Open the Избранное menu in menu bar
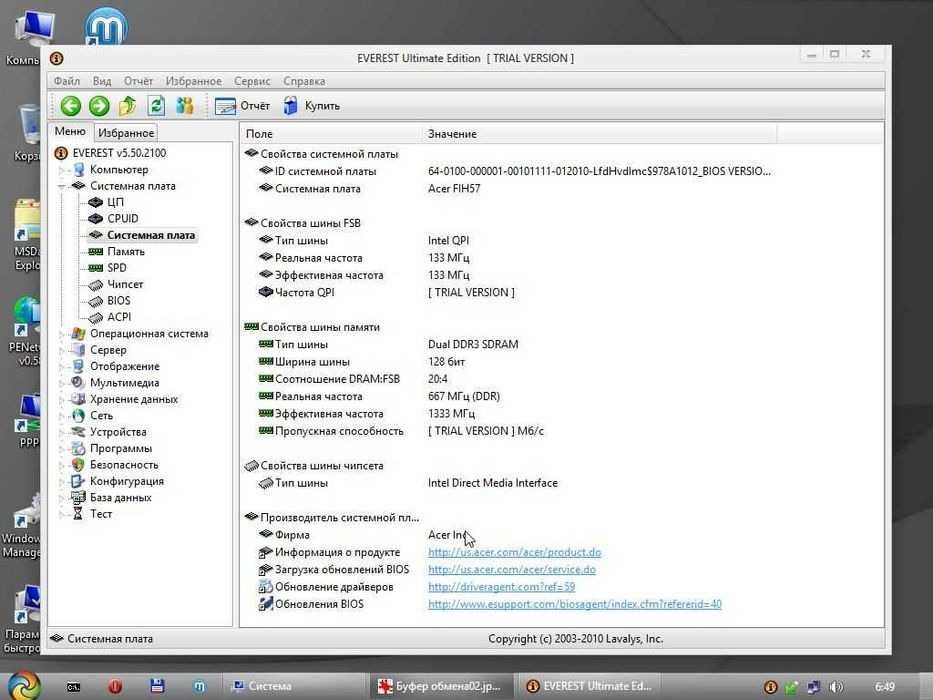 point(193,81)
